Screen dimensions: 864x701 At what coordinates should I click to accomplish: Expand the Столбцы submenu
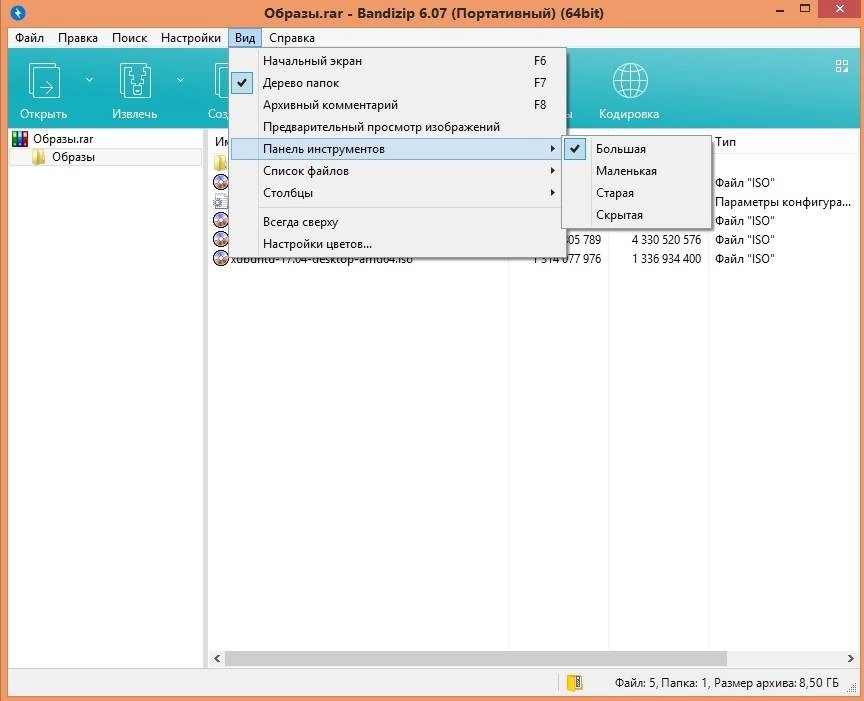[x=398, y=193]
